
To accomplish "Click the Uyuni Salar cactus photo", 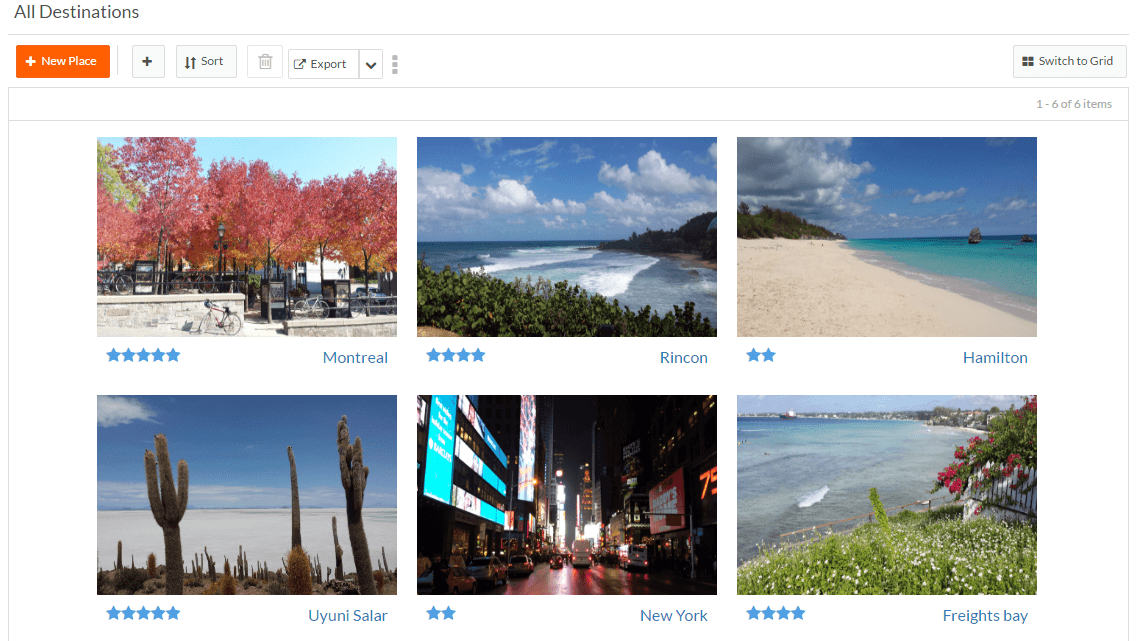I will click(x=247, y=495).
